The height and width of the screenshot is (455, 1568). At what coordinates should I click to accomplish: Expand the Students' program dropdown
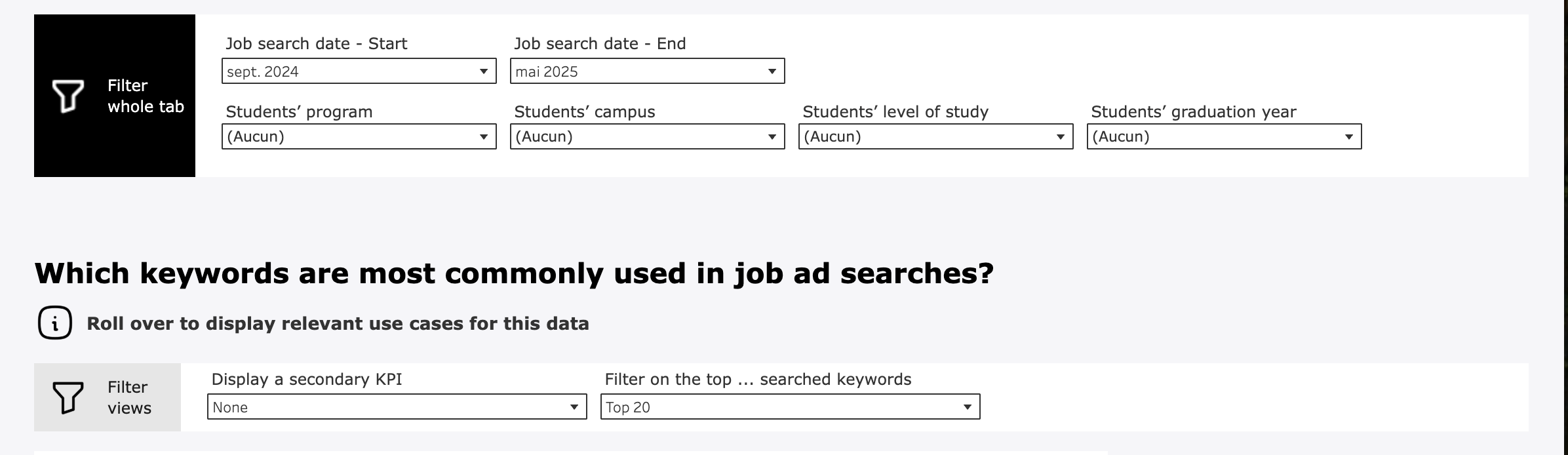click(x=359, y=136)
